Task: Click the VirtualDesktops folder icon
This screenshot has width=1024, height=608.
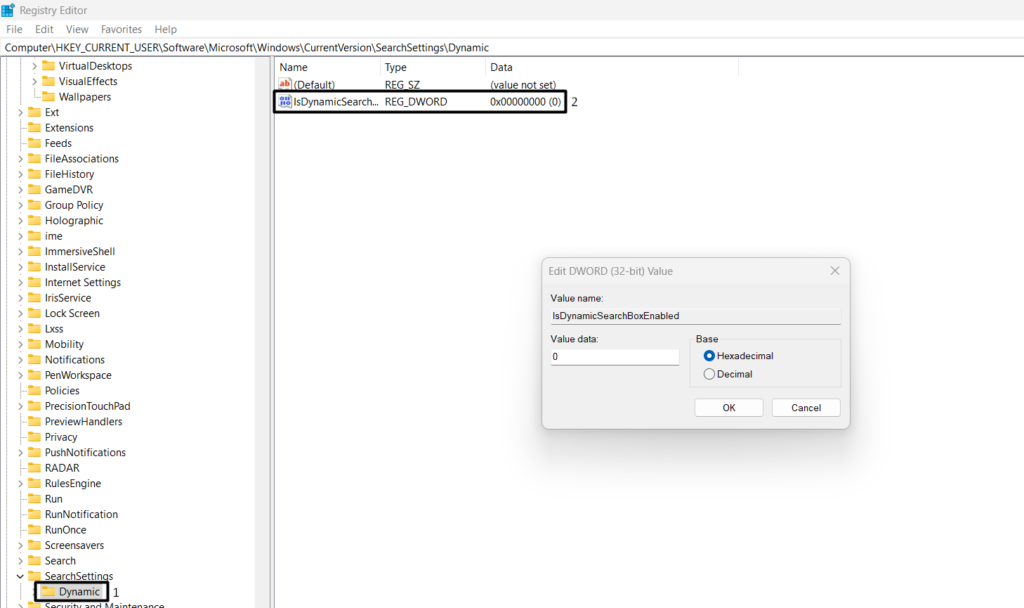Action: 48,65
